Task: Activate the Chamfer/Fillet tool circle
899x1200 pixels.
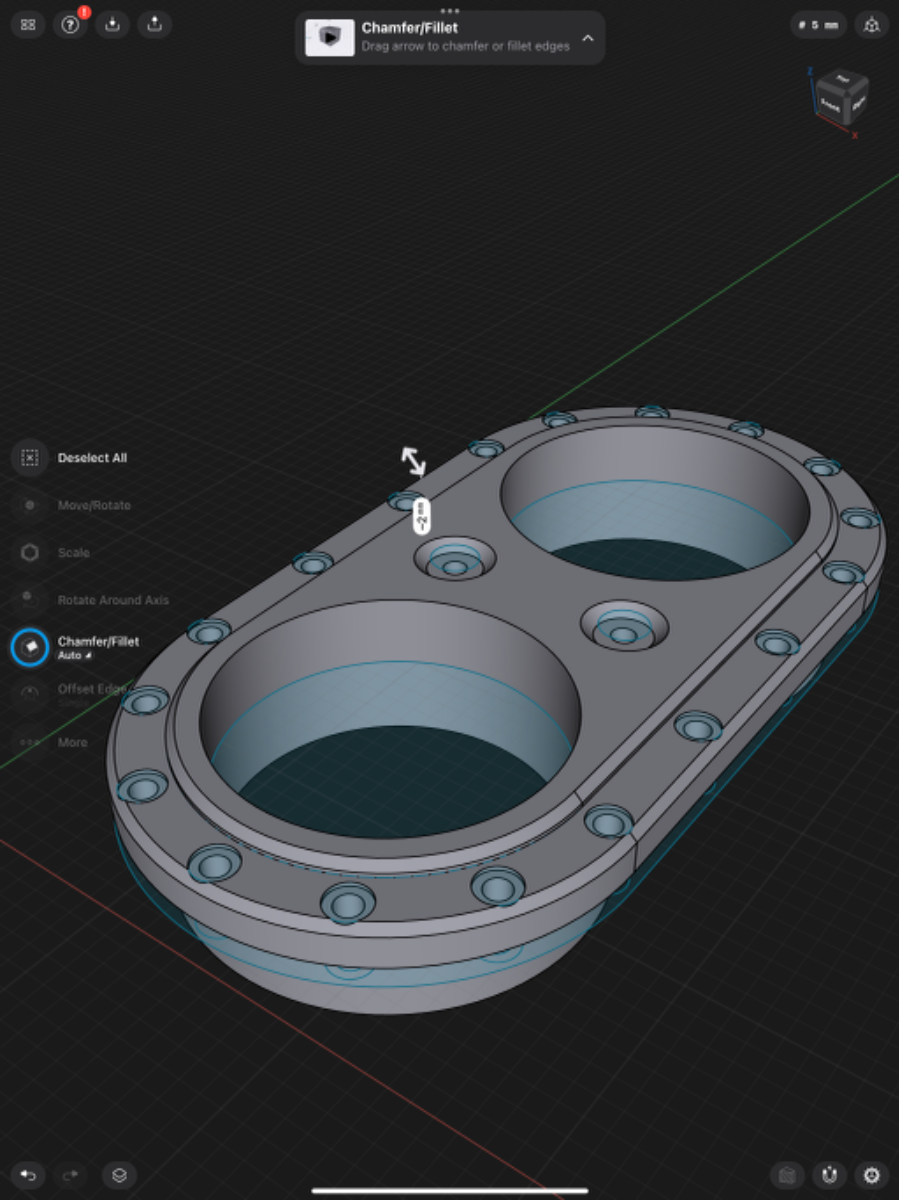Action: [30, 647]
